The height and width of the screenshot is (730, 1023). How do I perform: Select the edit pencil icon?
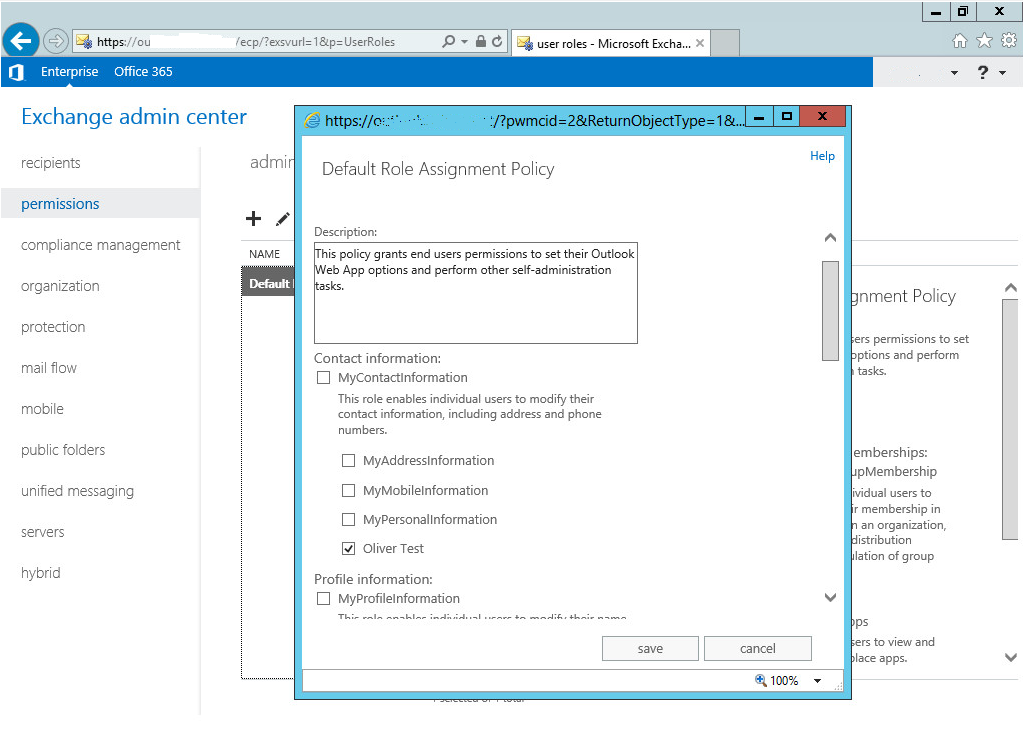pyautogui.click(x=283, y=218)
